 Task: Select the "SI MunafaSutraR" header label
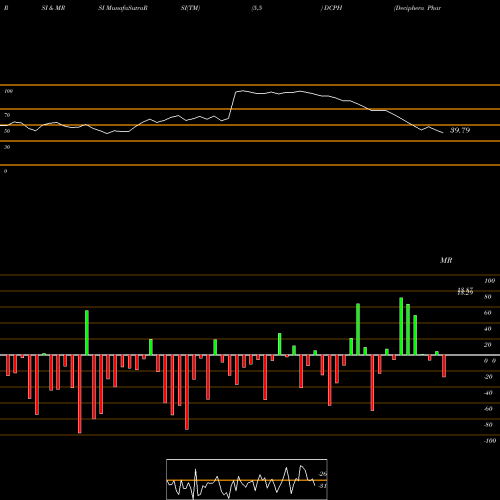[123, 8]
